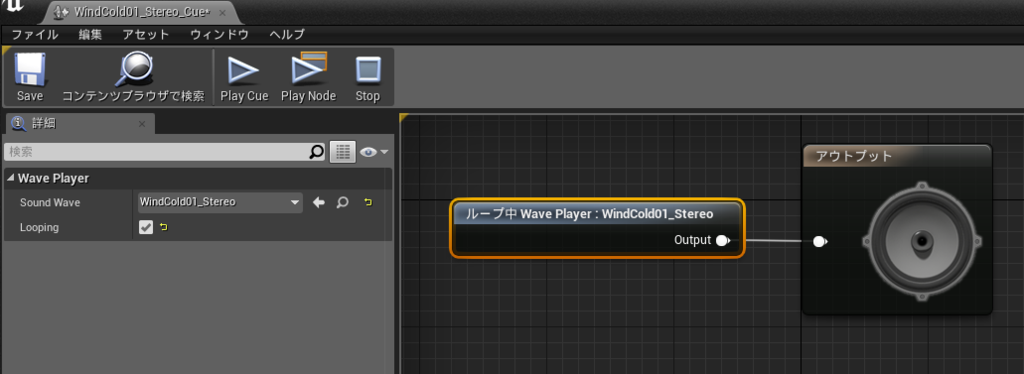The height and width of the screenshot is (374, 1024).
Task: Click the Sound Wave property label
Action: tap(50, 202)
